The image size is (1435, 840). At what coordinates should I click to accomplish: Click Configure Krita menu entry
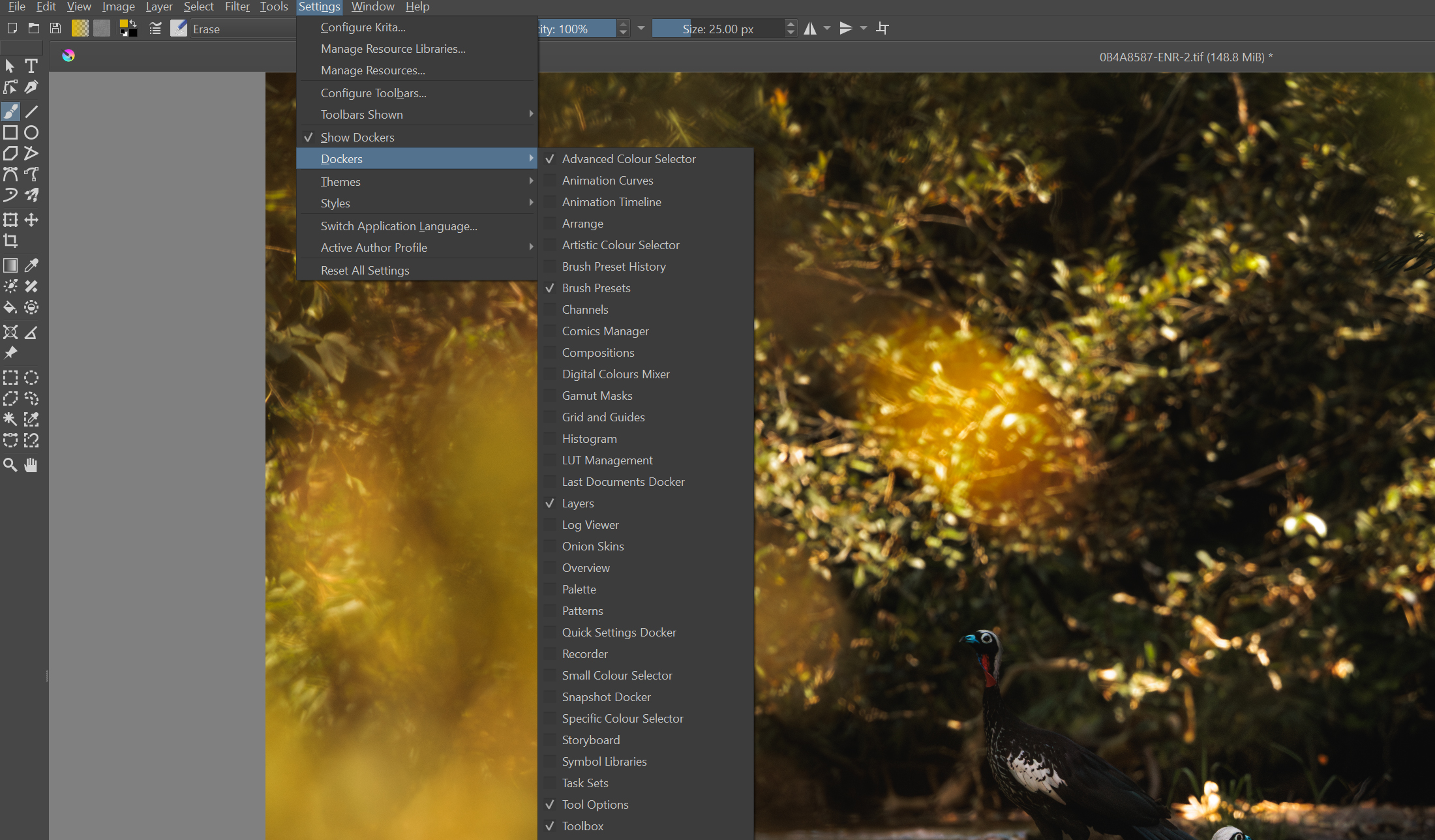tap(363, 27)
